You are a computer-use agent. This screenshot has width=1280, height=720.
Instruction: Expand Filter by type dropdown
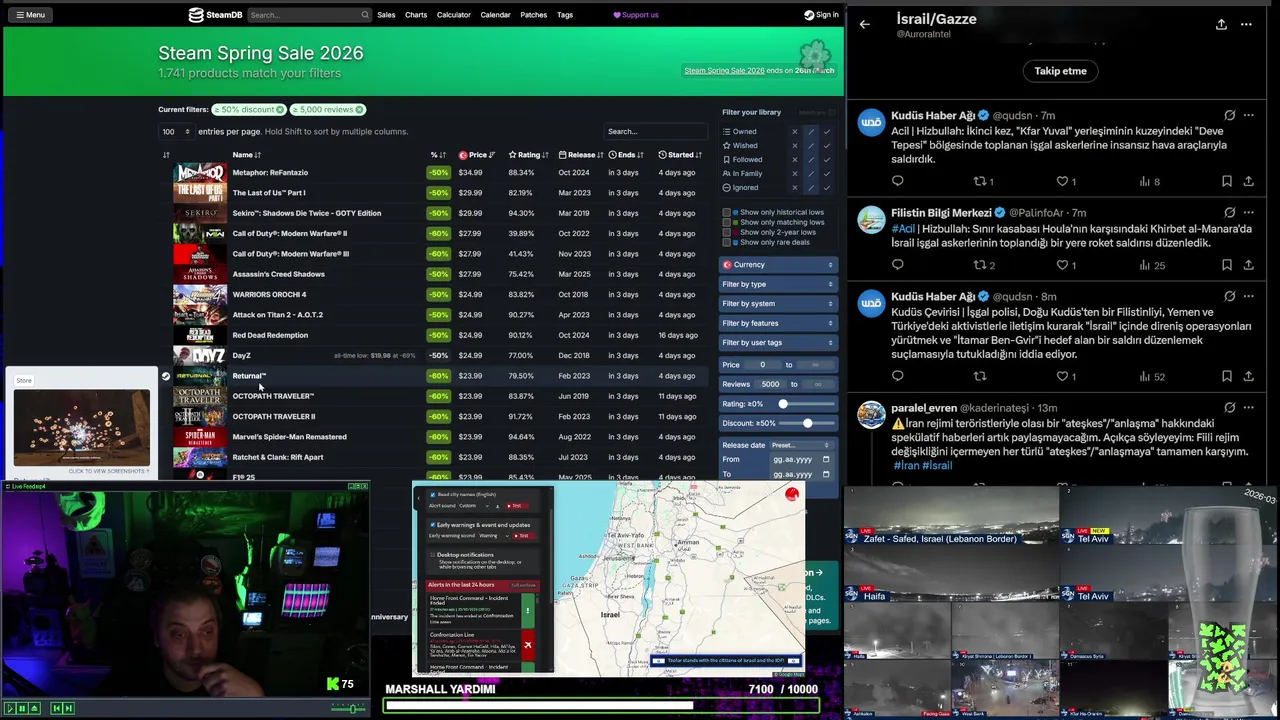(x=777, y=284)
